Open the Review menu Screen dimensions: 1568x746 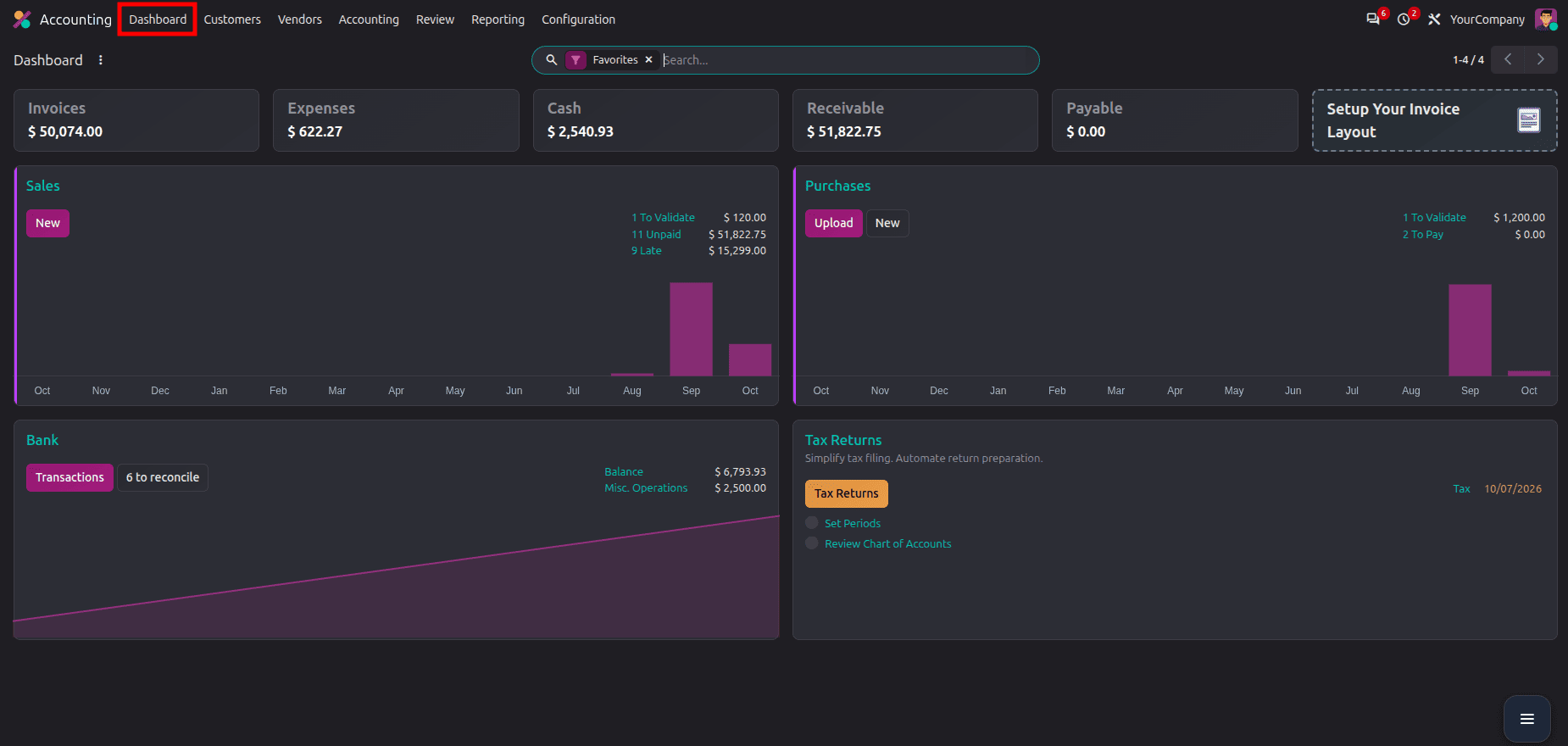tap(435, 19)
